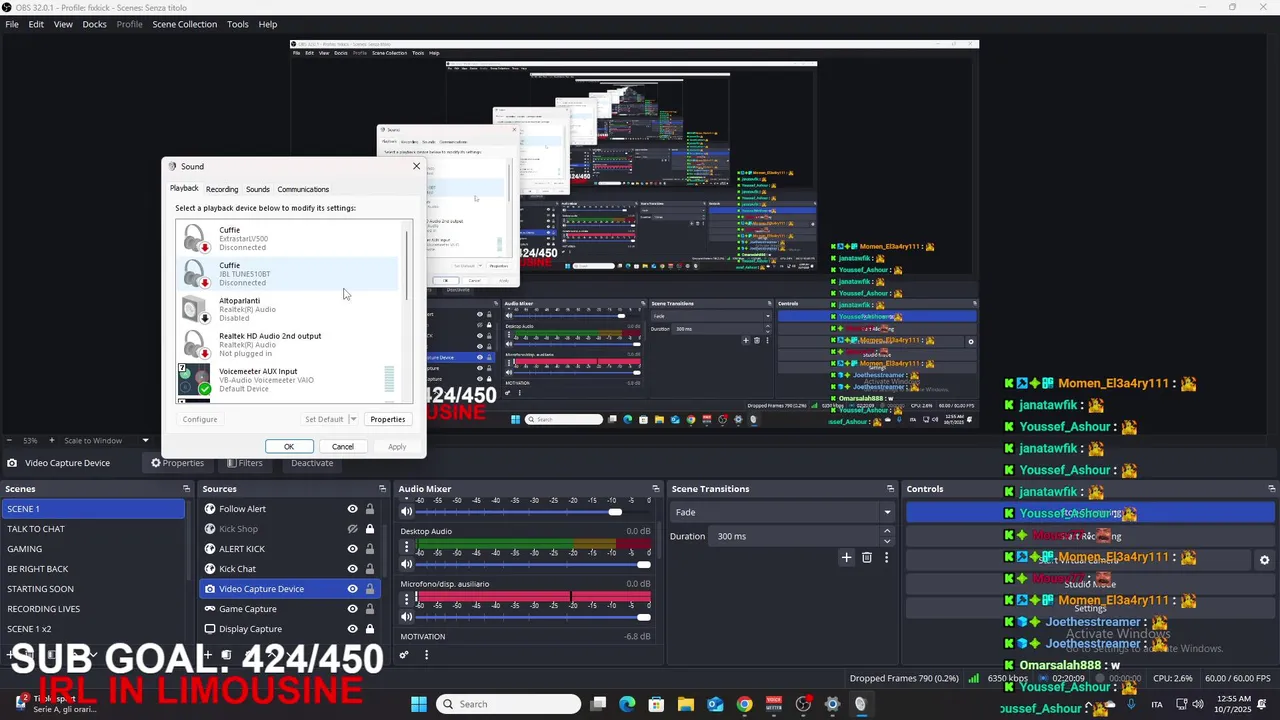Open Google Chrome from taskbar
Screen dimensions: 1280x720
point(744,704)
